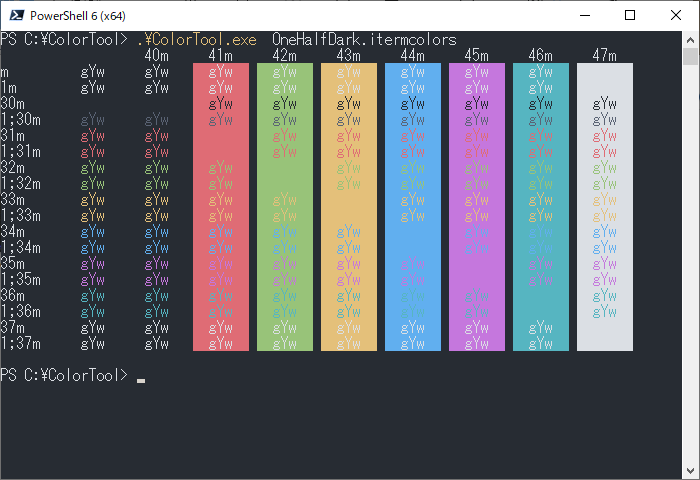Viewport: 700px width, 480px height.
Task: Minimize the PowerShell 6 window
Action: (585, 16)
